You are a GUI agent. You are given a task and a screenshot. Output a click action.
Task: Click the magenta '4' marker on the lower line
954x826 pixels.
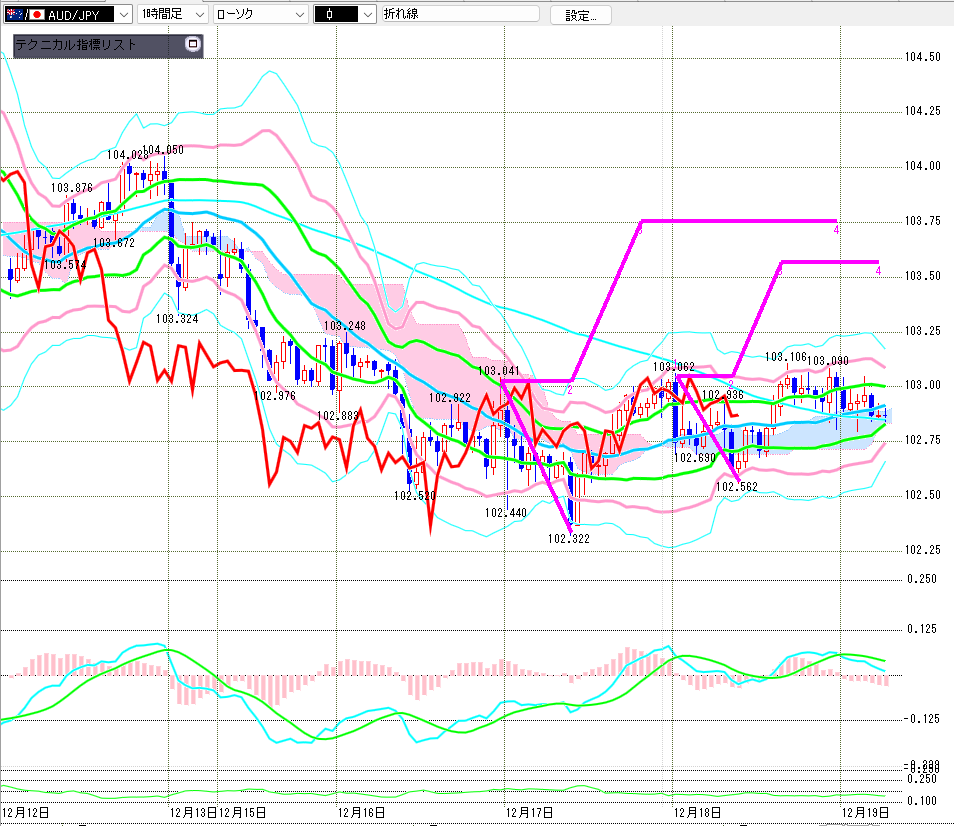878,271
